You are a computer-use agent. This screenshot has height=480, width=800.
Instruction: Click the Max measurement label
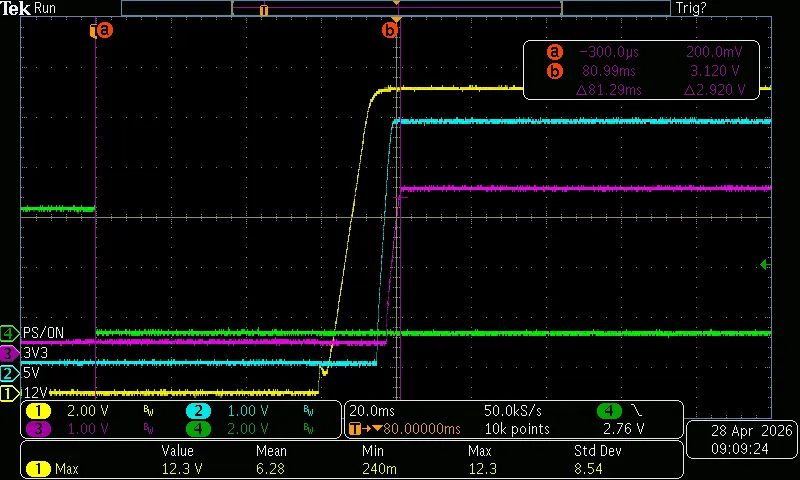(x=66, y=469)
